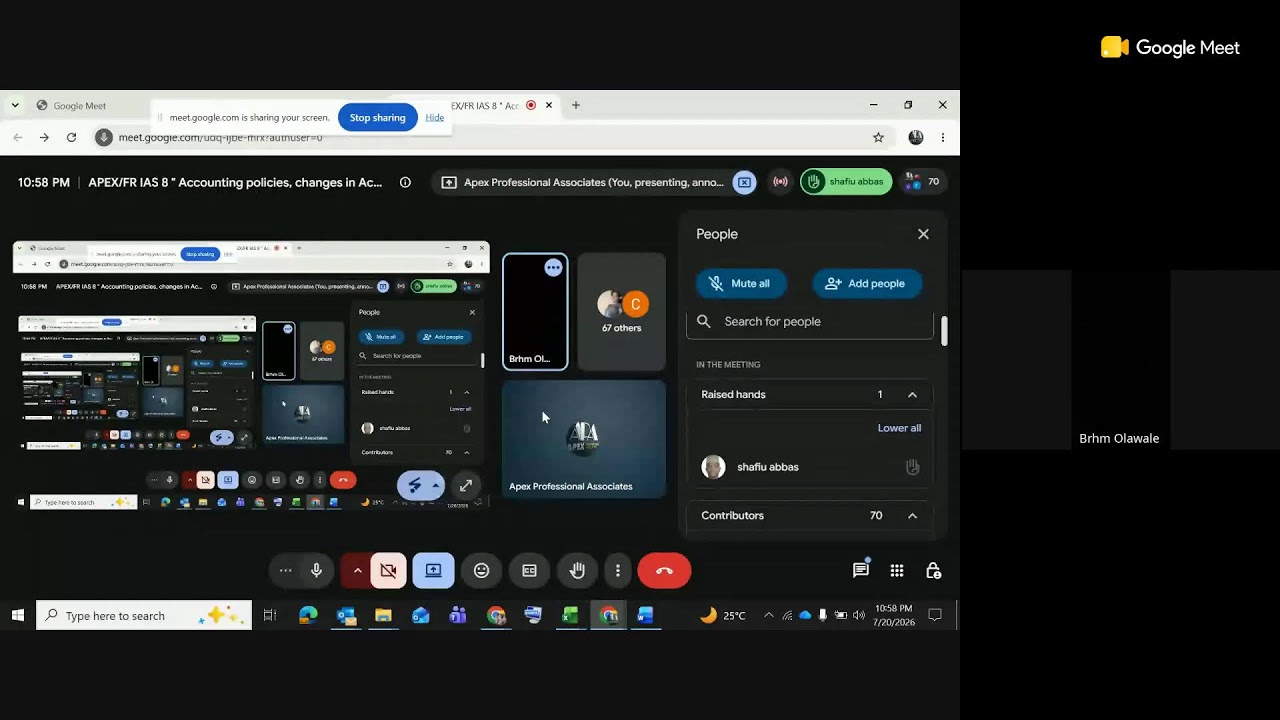Open the notification center icon
Image resolution: width=1280 pixels, height=720 pixels.
pos(935,616)
